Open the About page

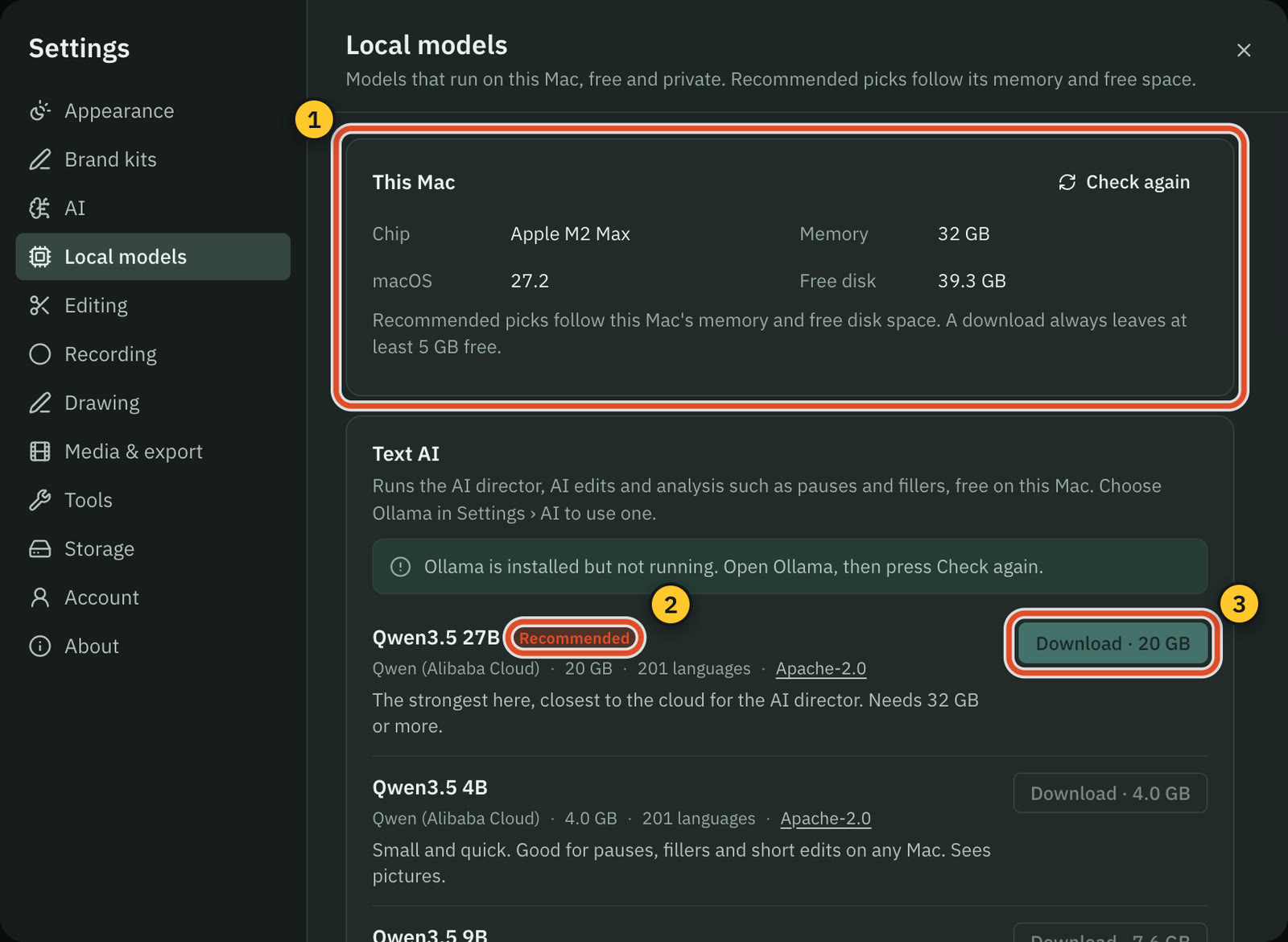click(153, 647)
